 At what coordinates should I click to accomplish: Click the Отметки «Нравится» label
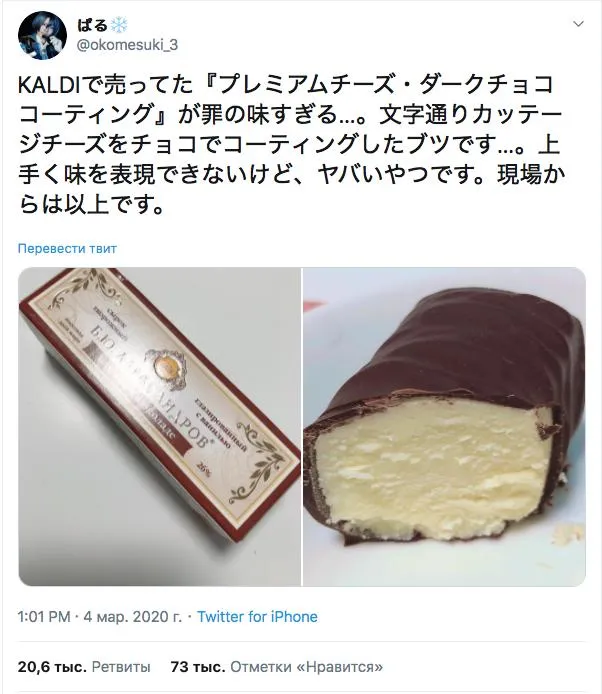(x=306, y=667)
